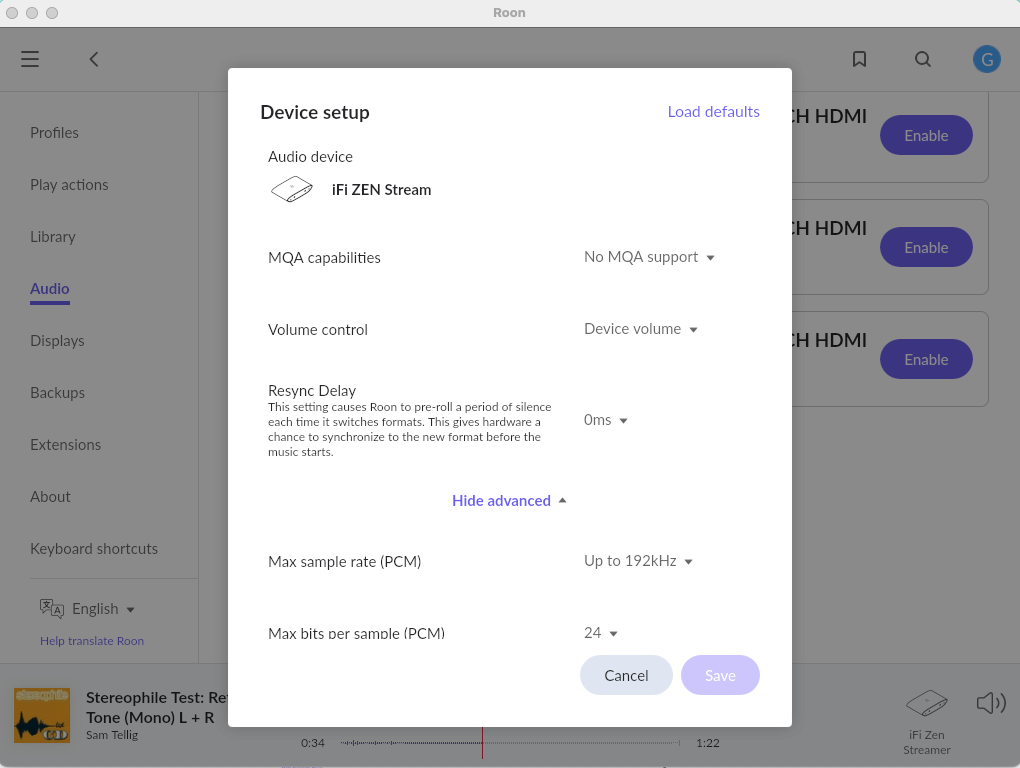Click the search magnifier icon
The image size is (1020, 768).
tap(923, 59)
